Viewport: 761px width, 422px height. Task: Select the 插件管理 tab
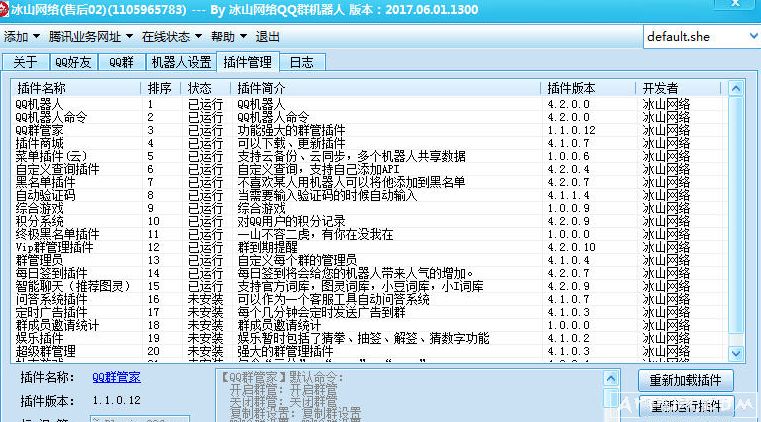click(x=248, y=62)
